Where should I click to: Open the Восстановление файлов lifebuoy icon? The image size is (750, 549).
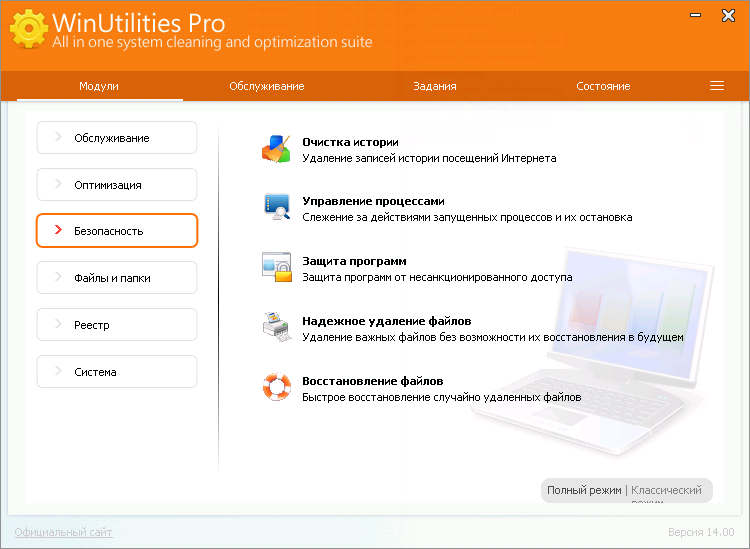click(x=277, y=386)
